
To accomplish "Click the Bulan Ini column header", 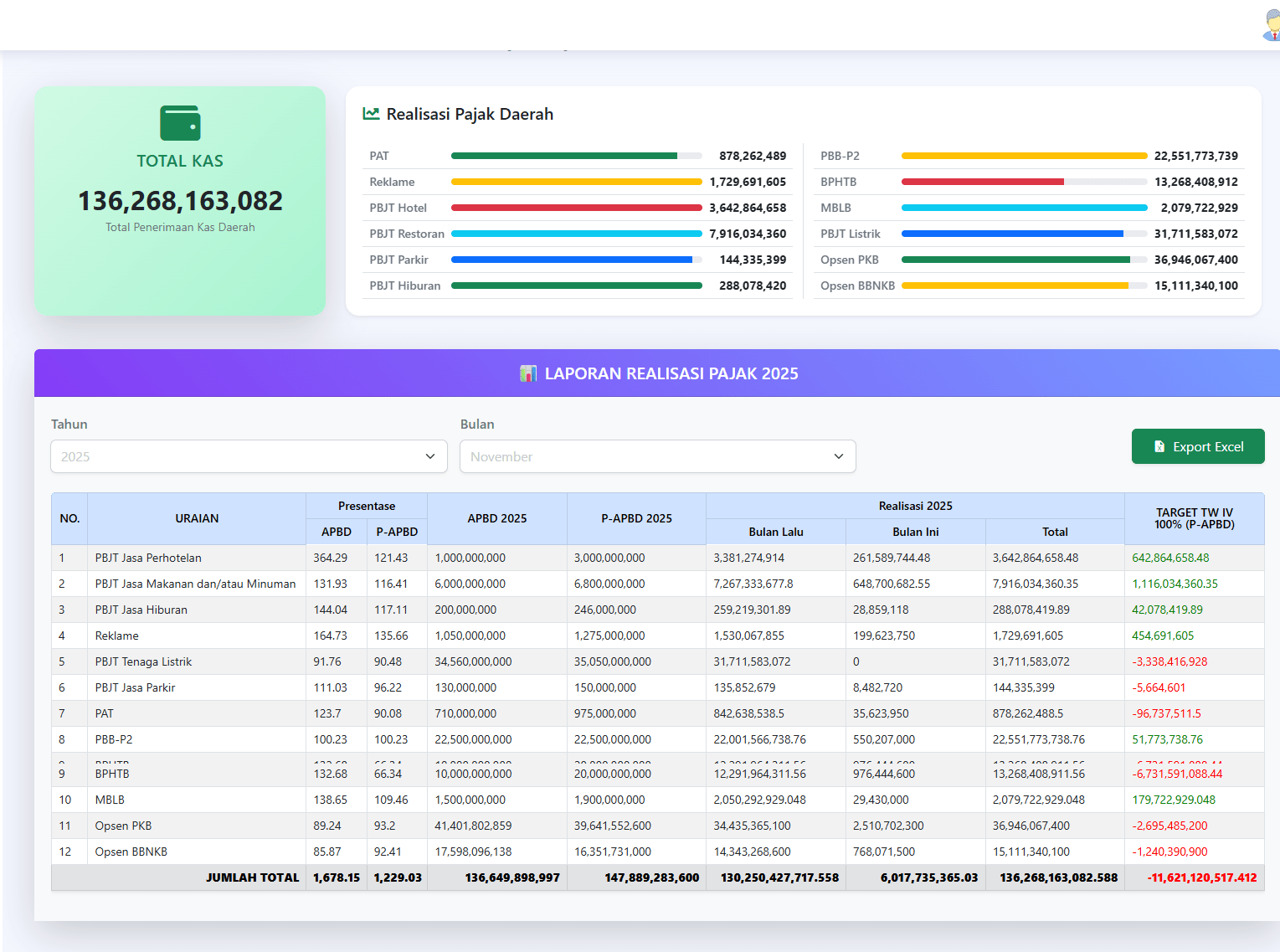I will 915,532.
